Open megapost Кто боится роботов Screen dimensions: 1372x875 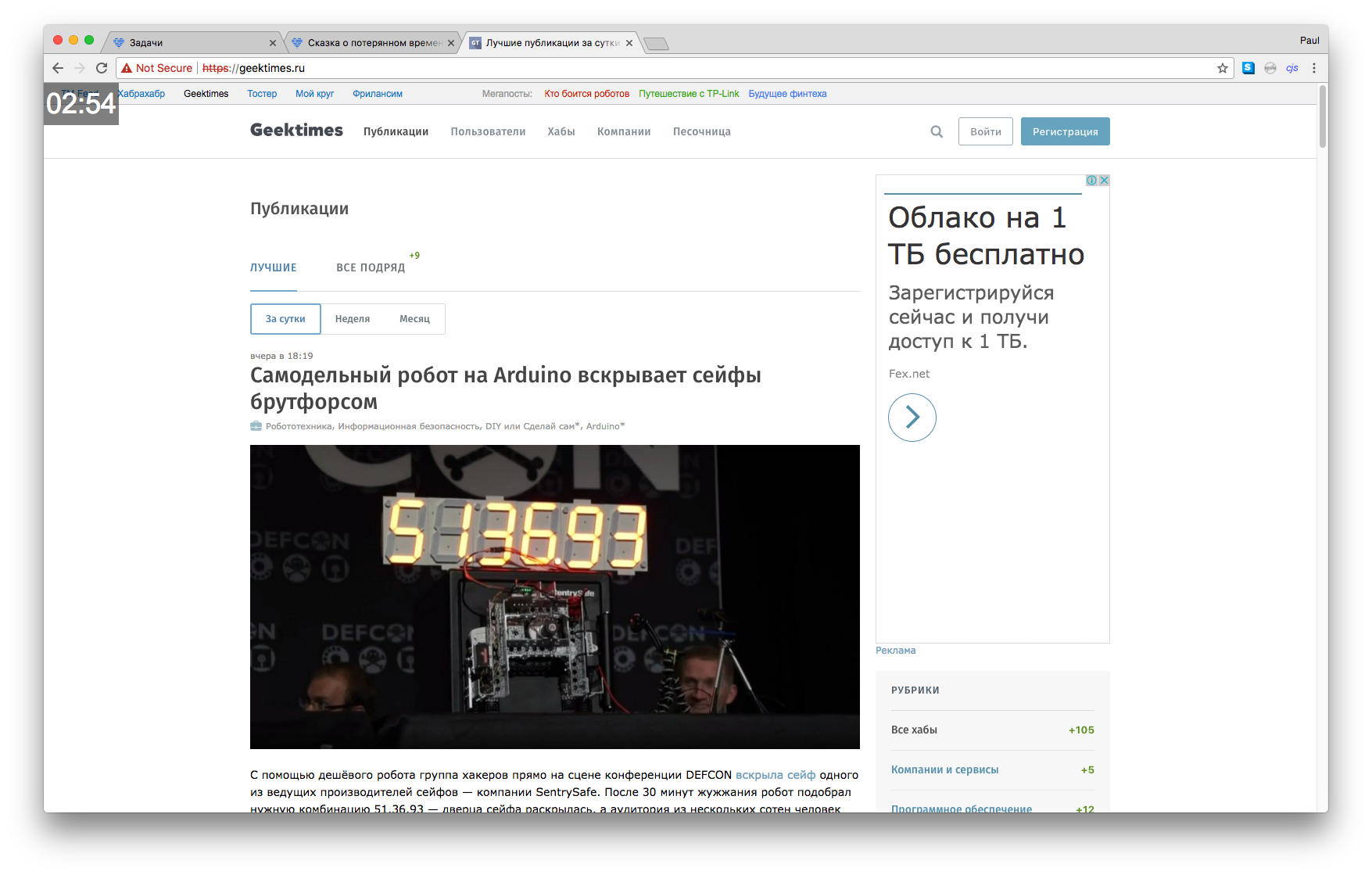[x=587, y=94]
